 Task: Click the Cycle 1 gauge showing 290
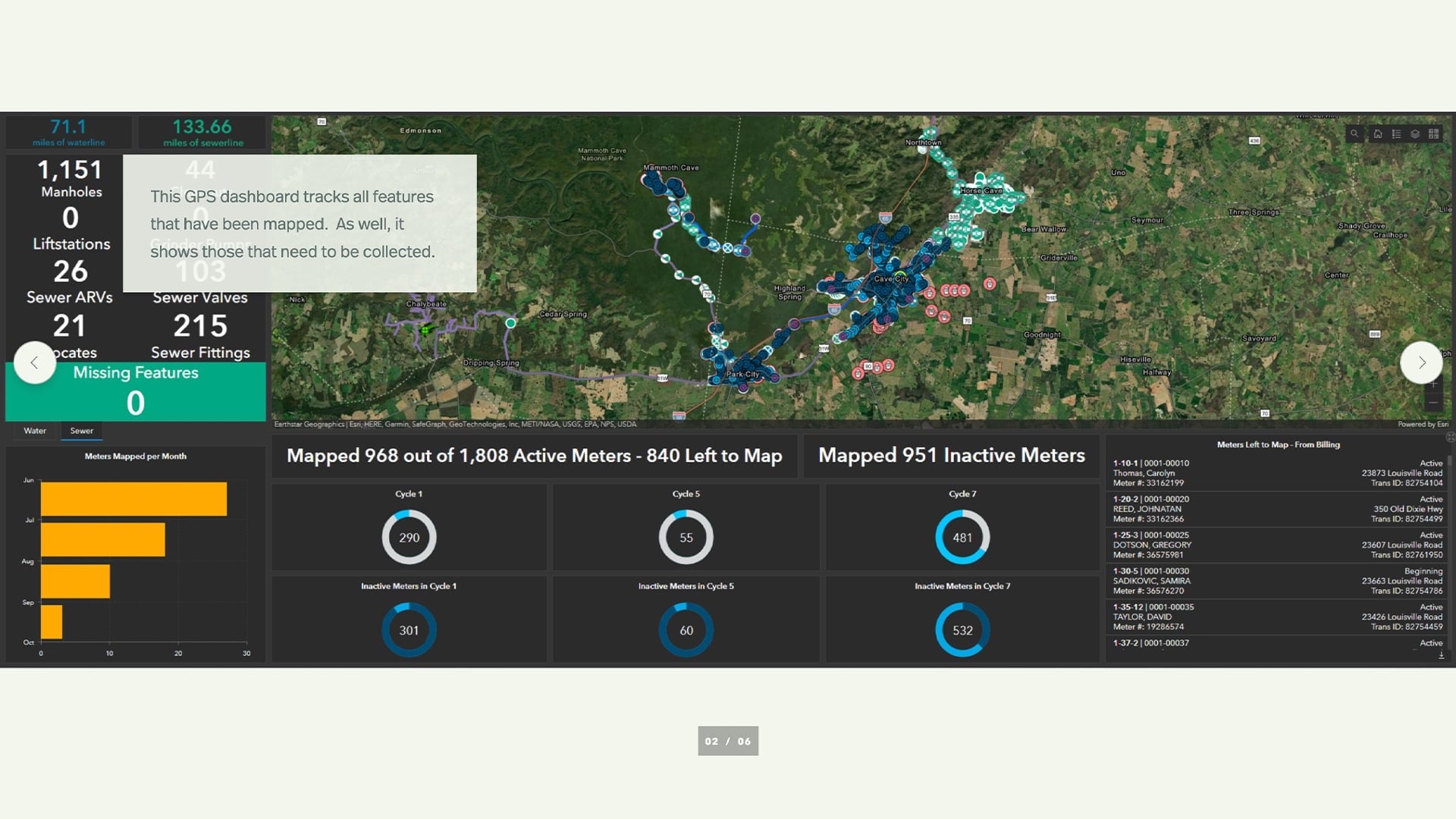[x=409, y=537]
